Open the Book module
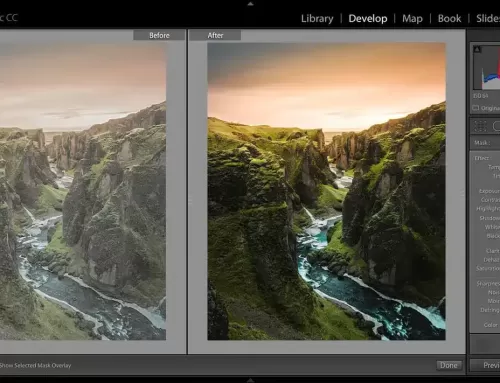This screenshot has height=383, width=500. tap(449, 19)
